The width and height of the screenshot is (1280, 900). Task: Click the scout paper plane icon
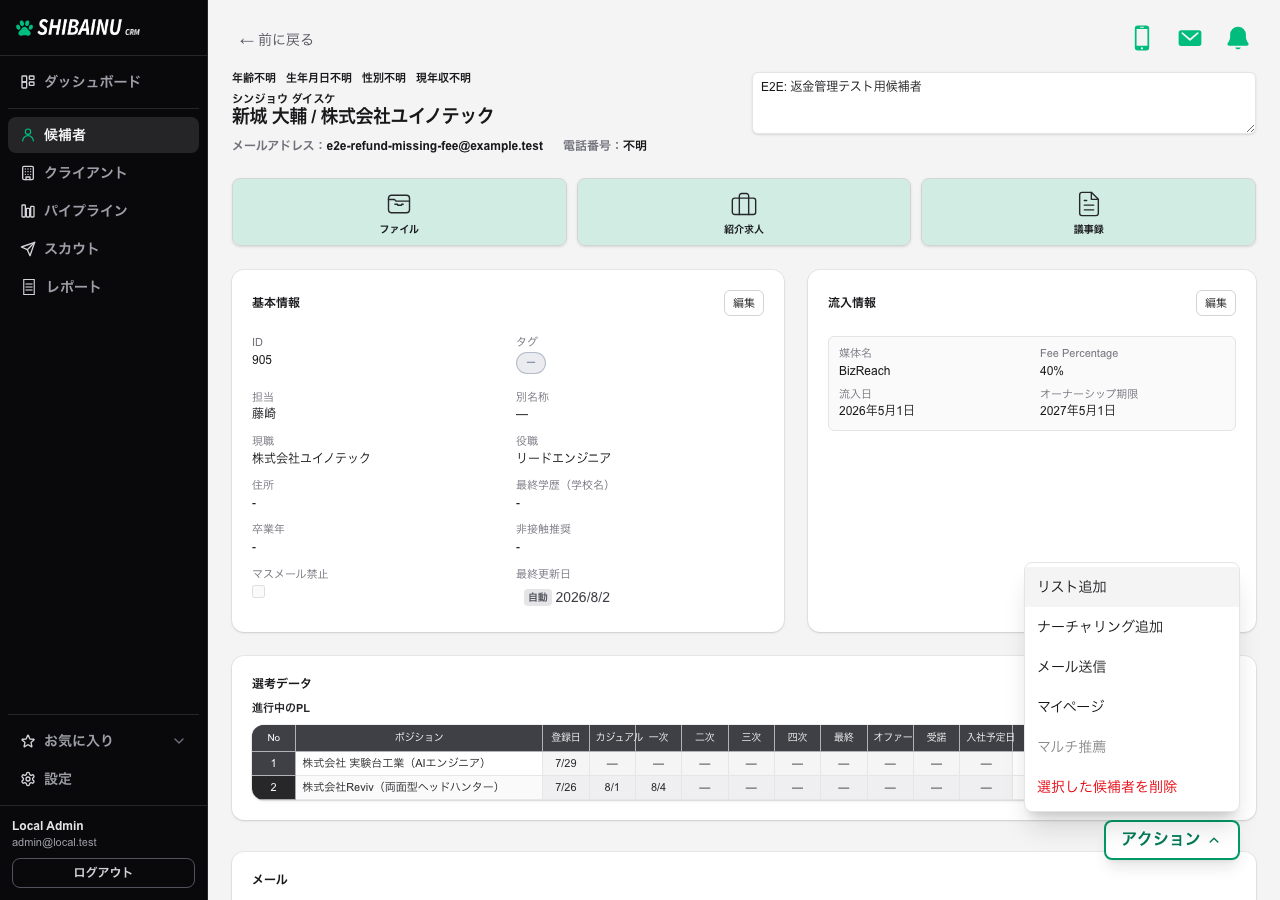pos(28,249)
